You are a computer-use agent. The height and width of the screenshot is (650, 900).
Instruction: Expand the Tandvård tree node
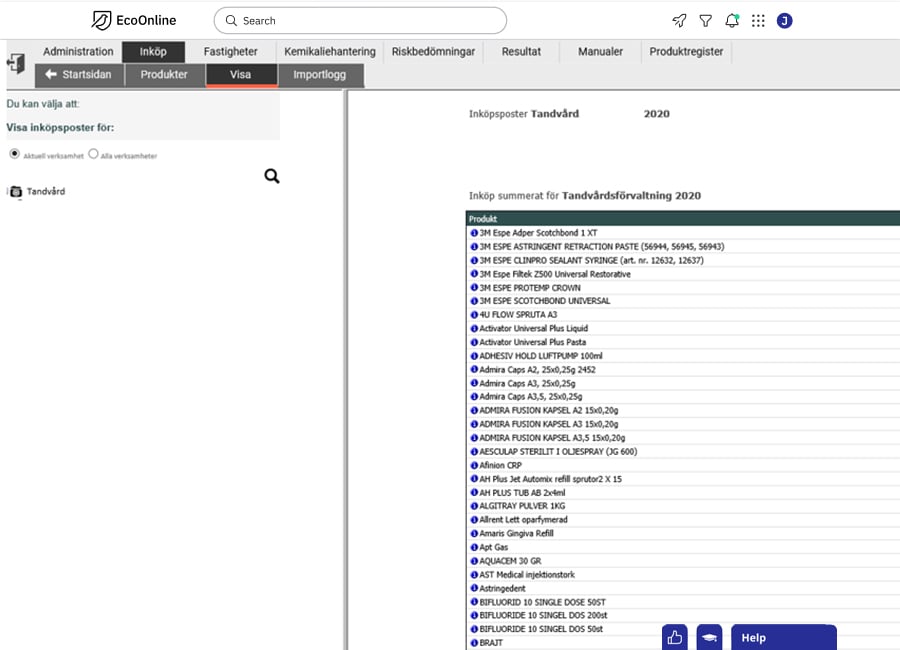point(15,192)
